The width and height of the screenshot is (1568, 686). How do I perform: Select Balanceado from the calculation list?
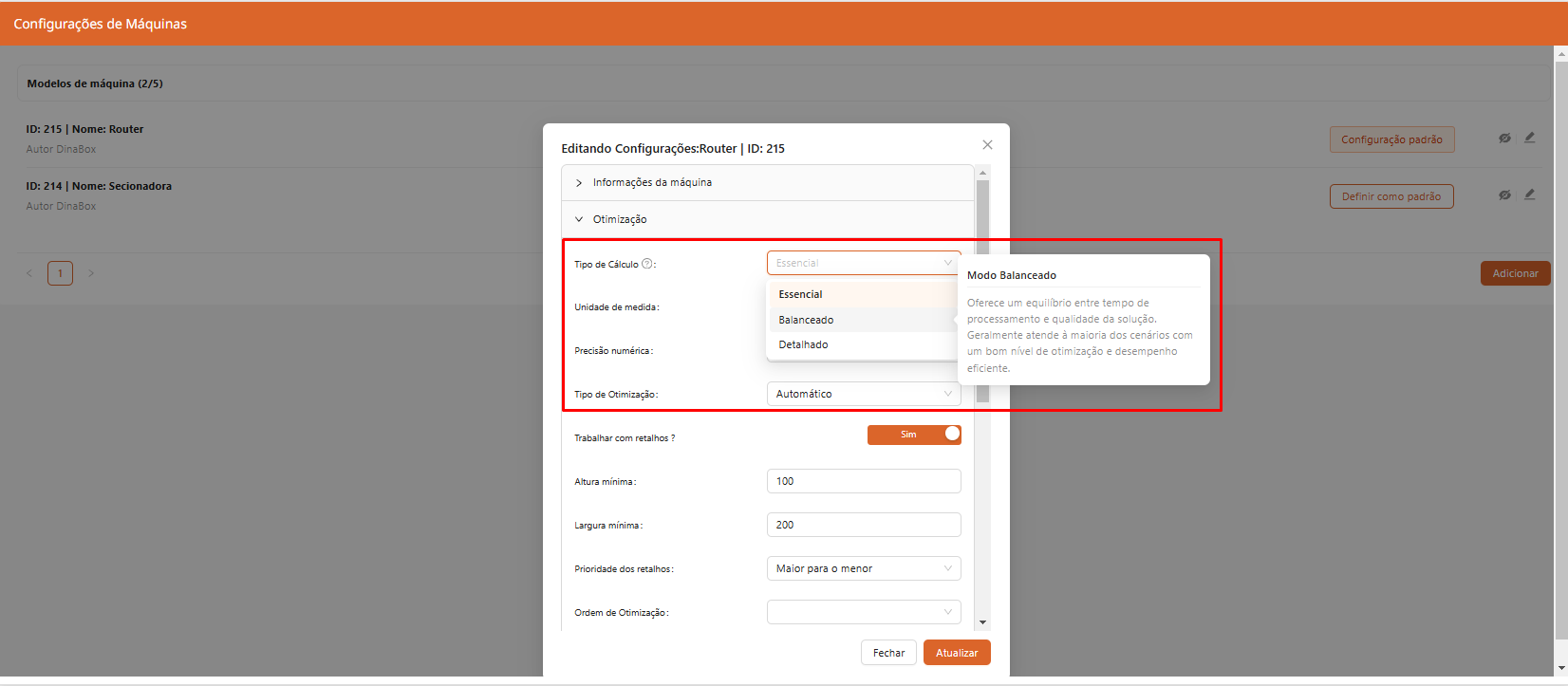[x=807, y=320]
